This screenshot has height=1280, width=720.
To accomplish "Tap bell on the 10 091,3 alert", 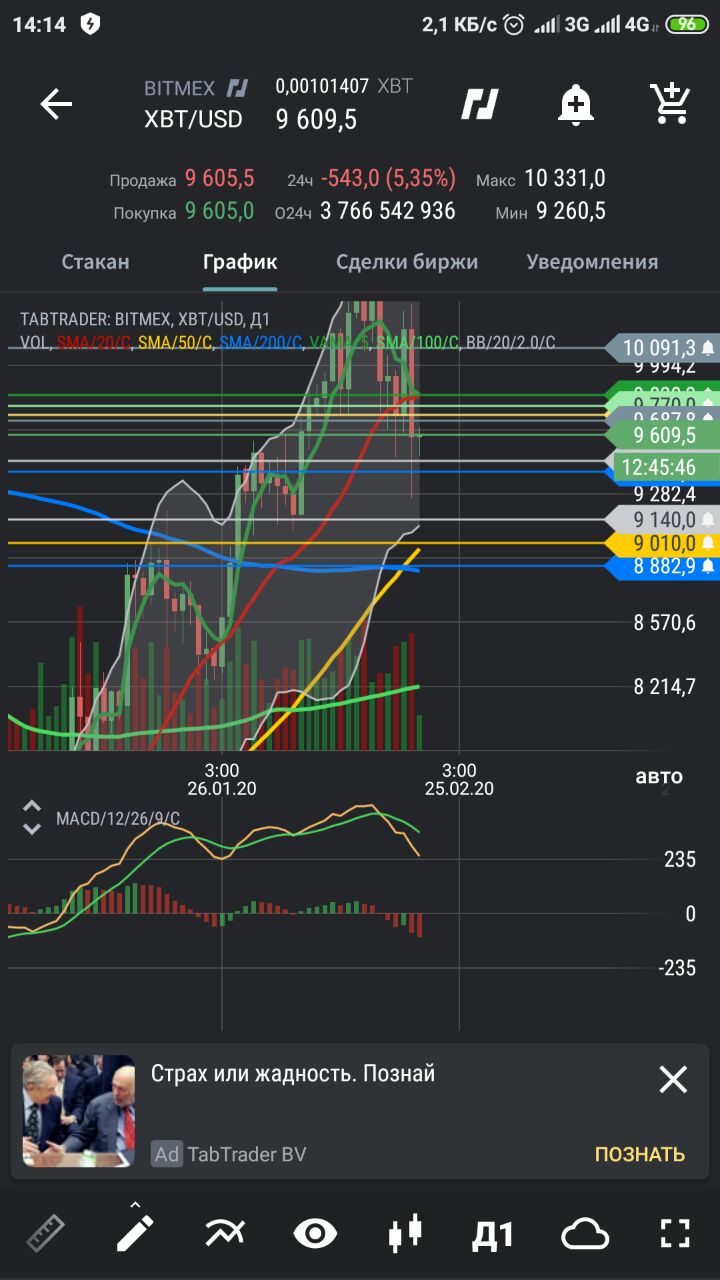I will [708, 348].
